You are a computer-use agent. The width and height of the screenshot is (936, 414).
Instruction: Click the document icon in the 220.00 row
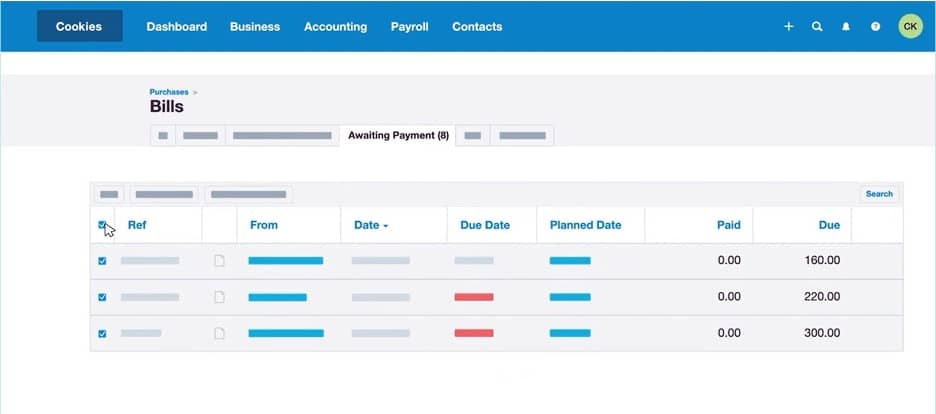219,297
